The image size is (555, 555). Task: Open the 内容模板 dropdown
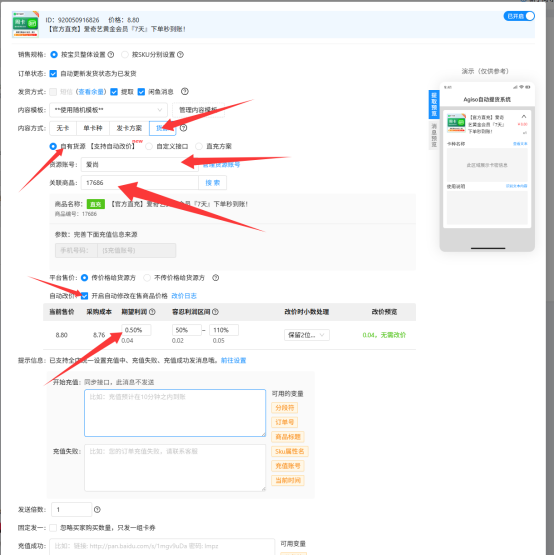108,110
